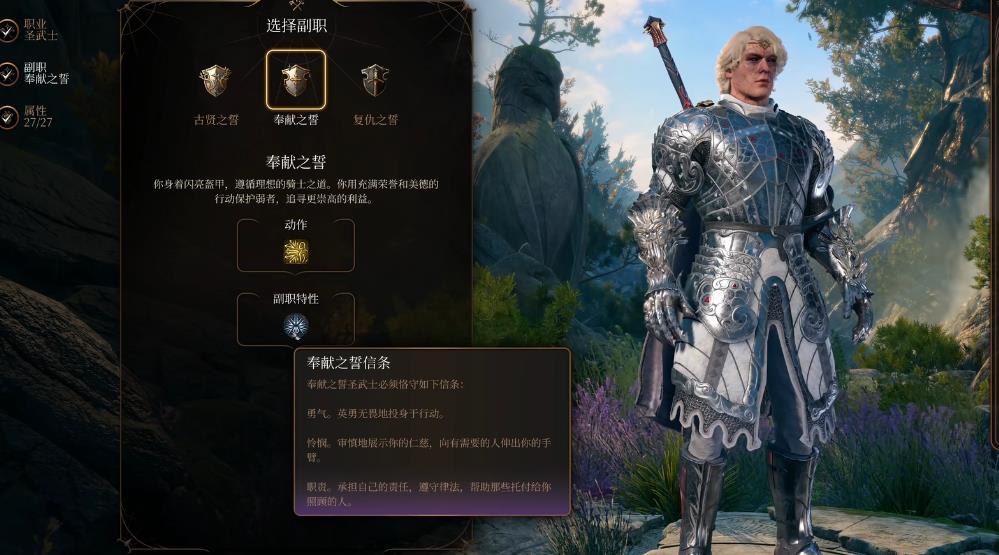The width and height of the screenshot is (999, 555).
Task: Go to the 属性 27/27 step text
Action: [38, 117]
